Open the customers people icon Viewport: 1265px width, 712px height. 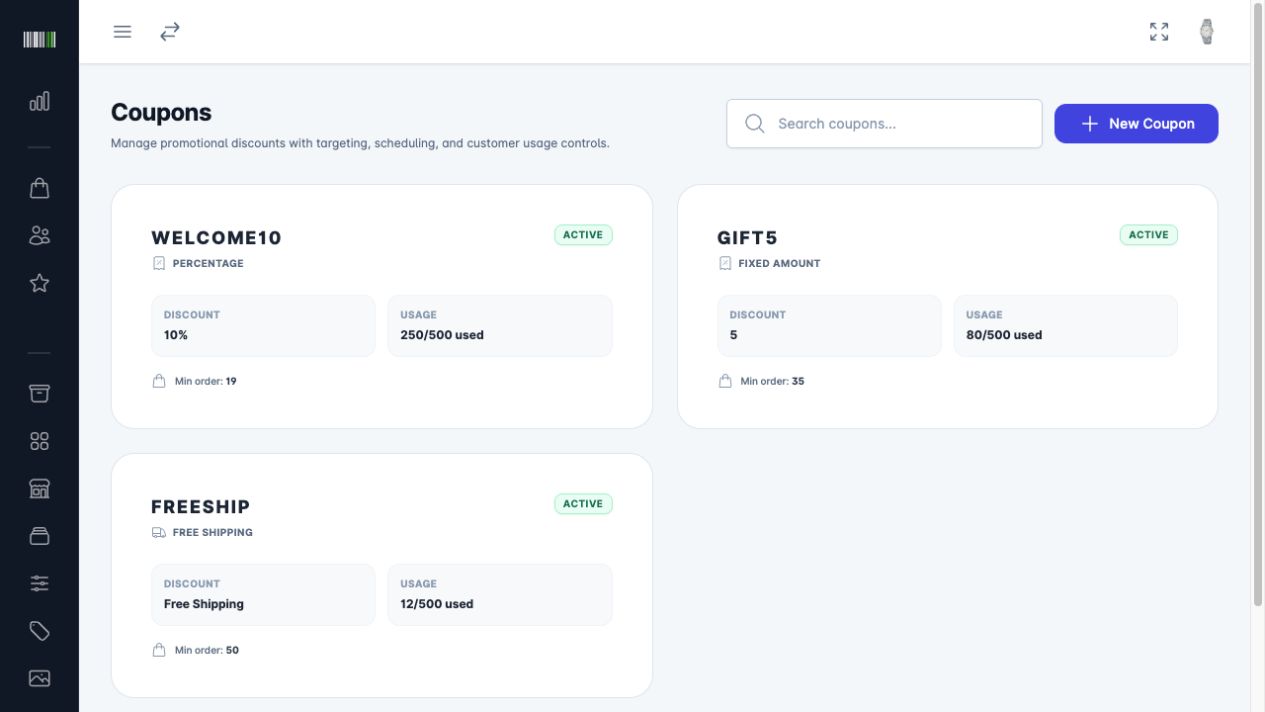coord(39,236)
